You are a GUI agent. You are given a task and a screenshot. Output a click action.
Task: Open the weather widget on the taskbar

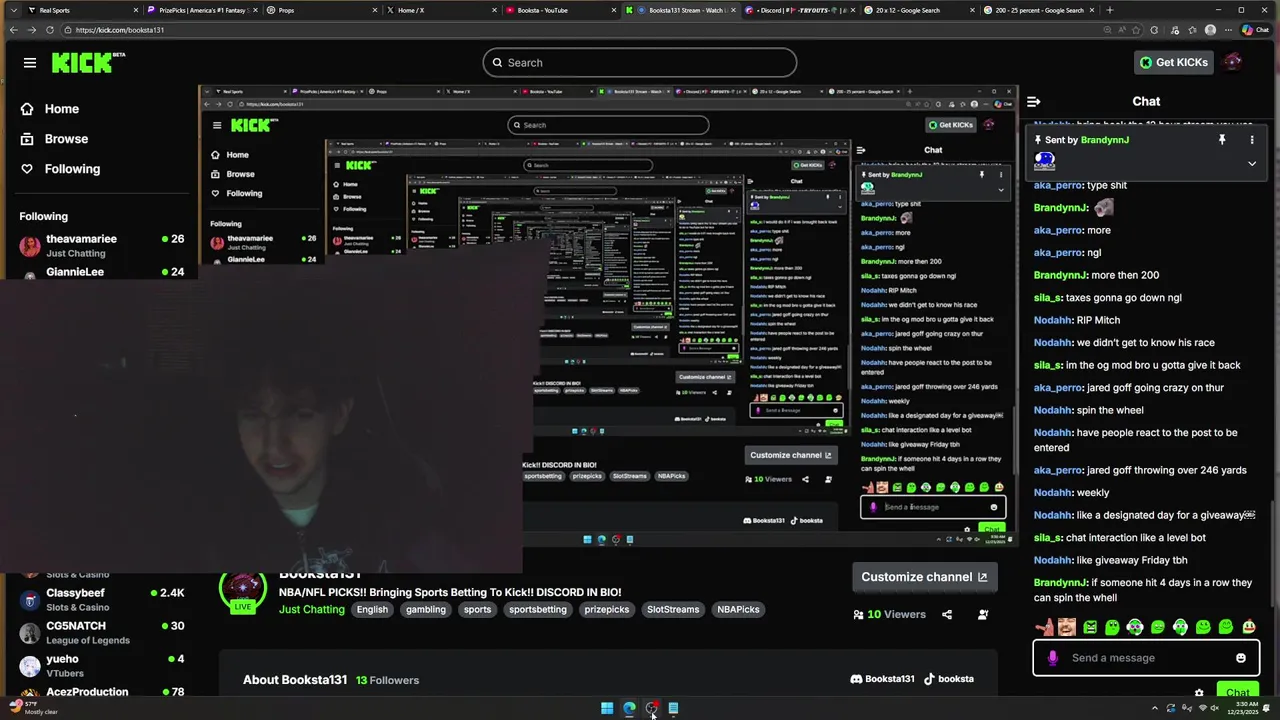[x=33, y=708]
